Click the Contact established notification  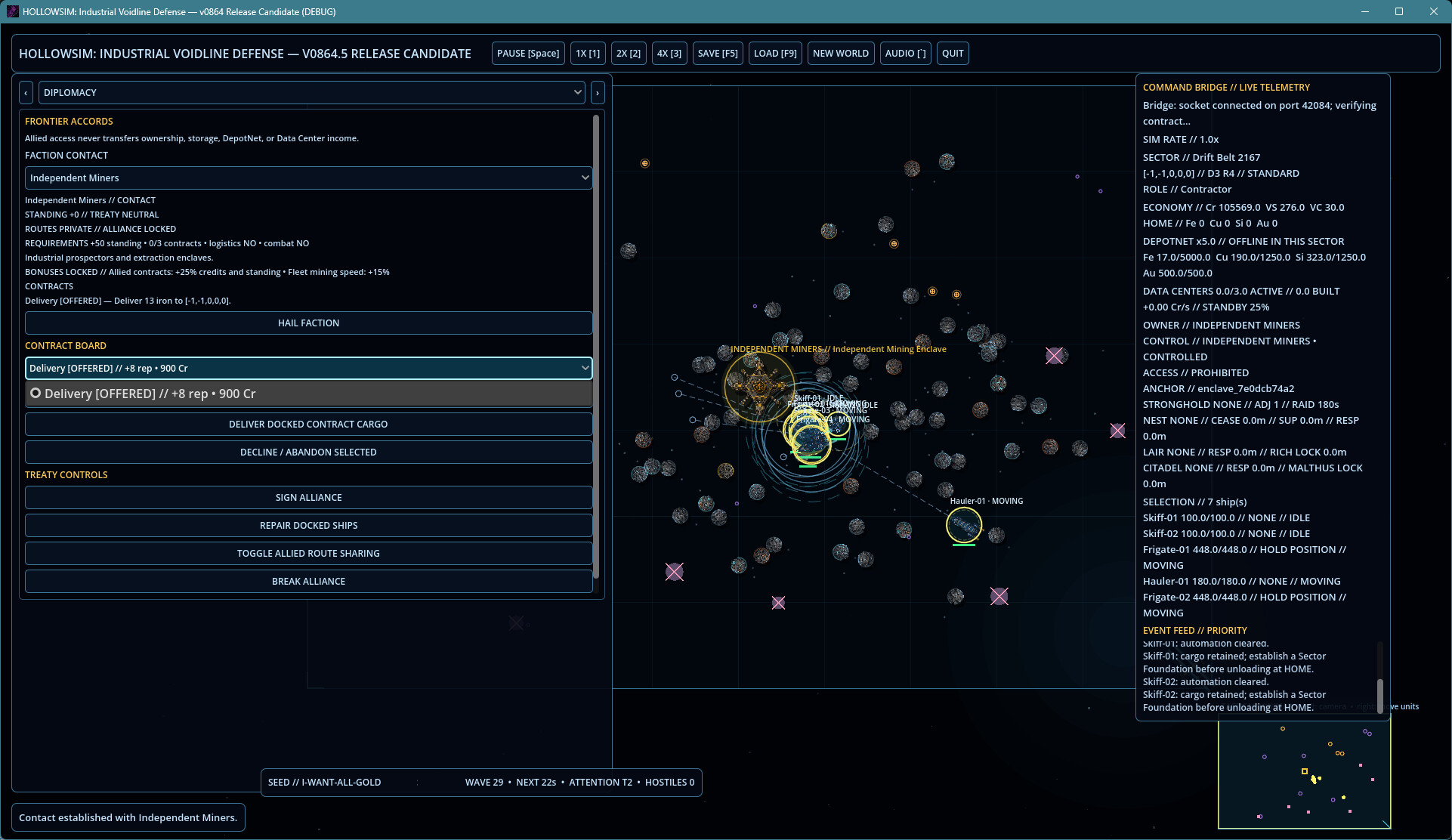pos(128,818)
